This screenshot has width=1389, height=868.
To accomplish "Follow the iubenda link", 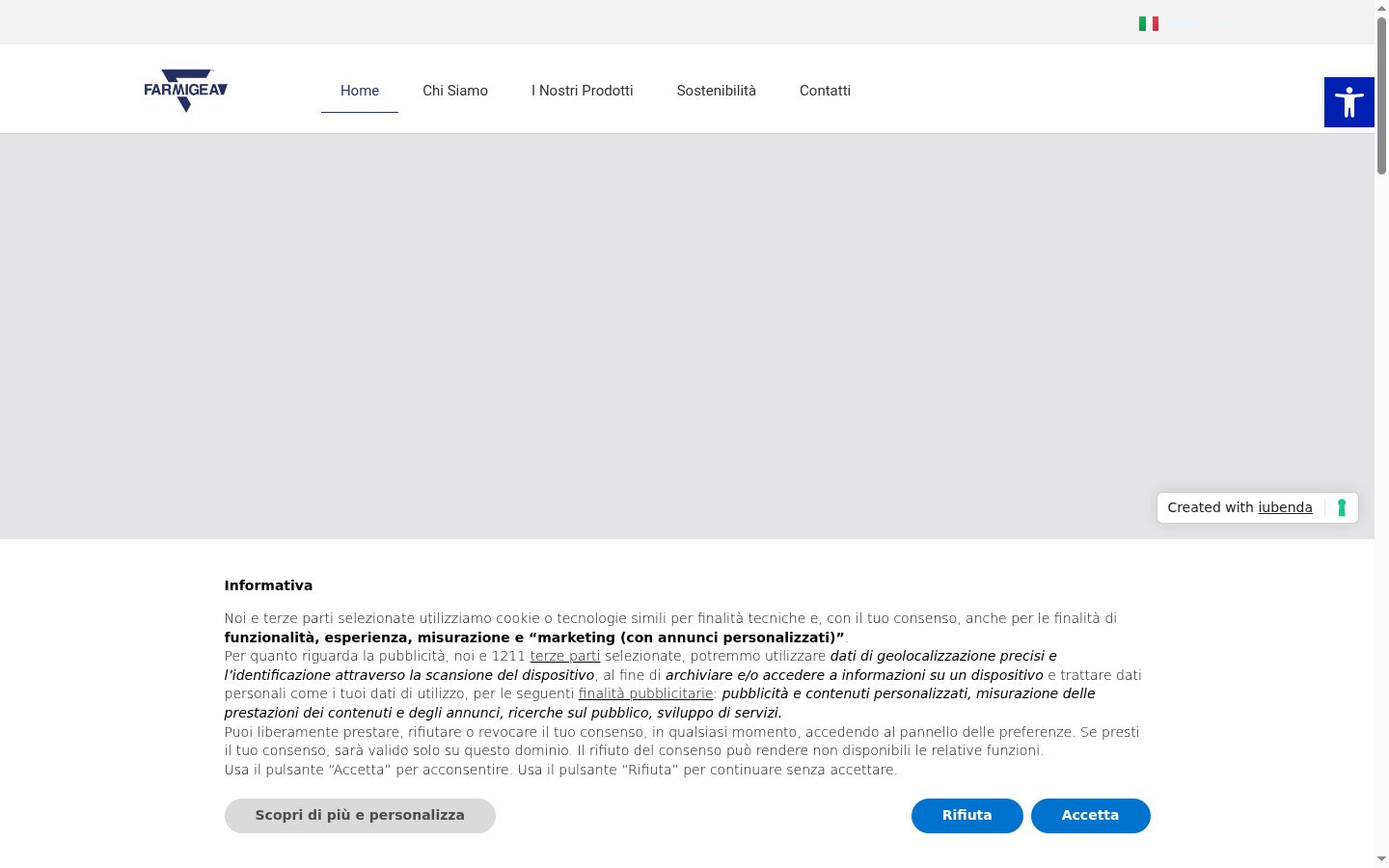I will (x=1285, y=507).
